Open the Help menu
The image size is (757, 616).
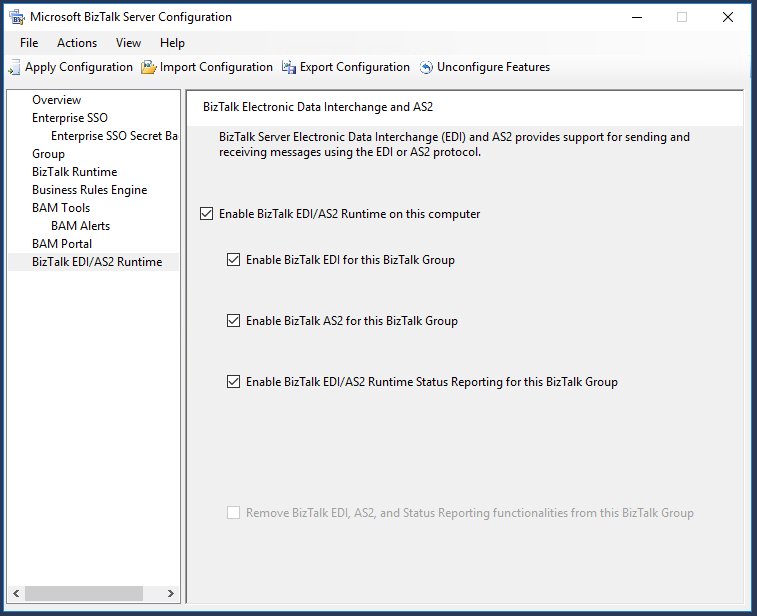[172, 43]
